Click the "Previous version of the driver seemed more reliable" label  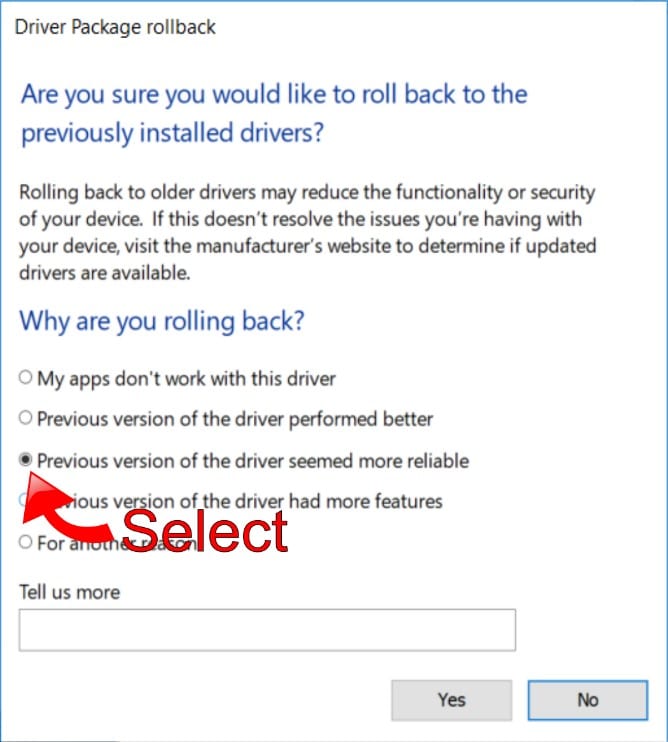click(253, 461)
